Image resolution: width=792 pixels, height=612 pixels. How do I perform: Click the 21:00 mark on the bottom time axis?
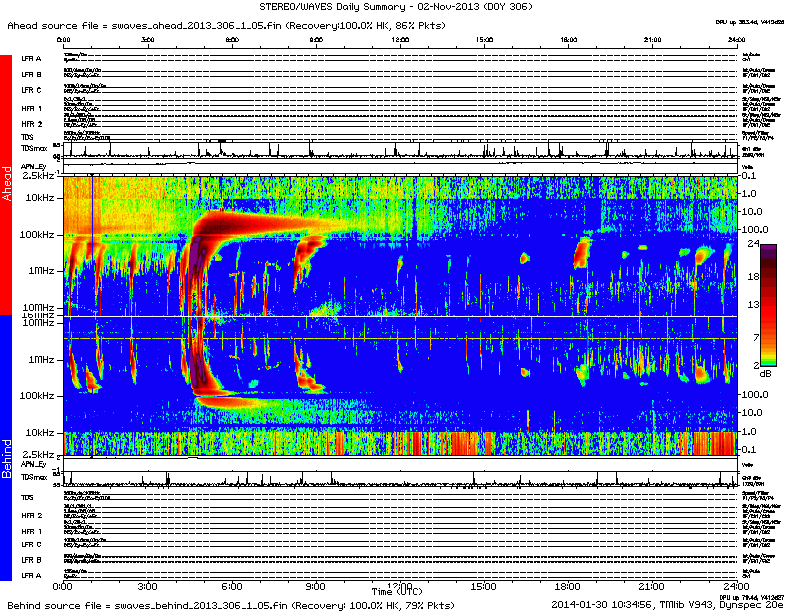pos(652,585)
